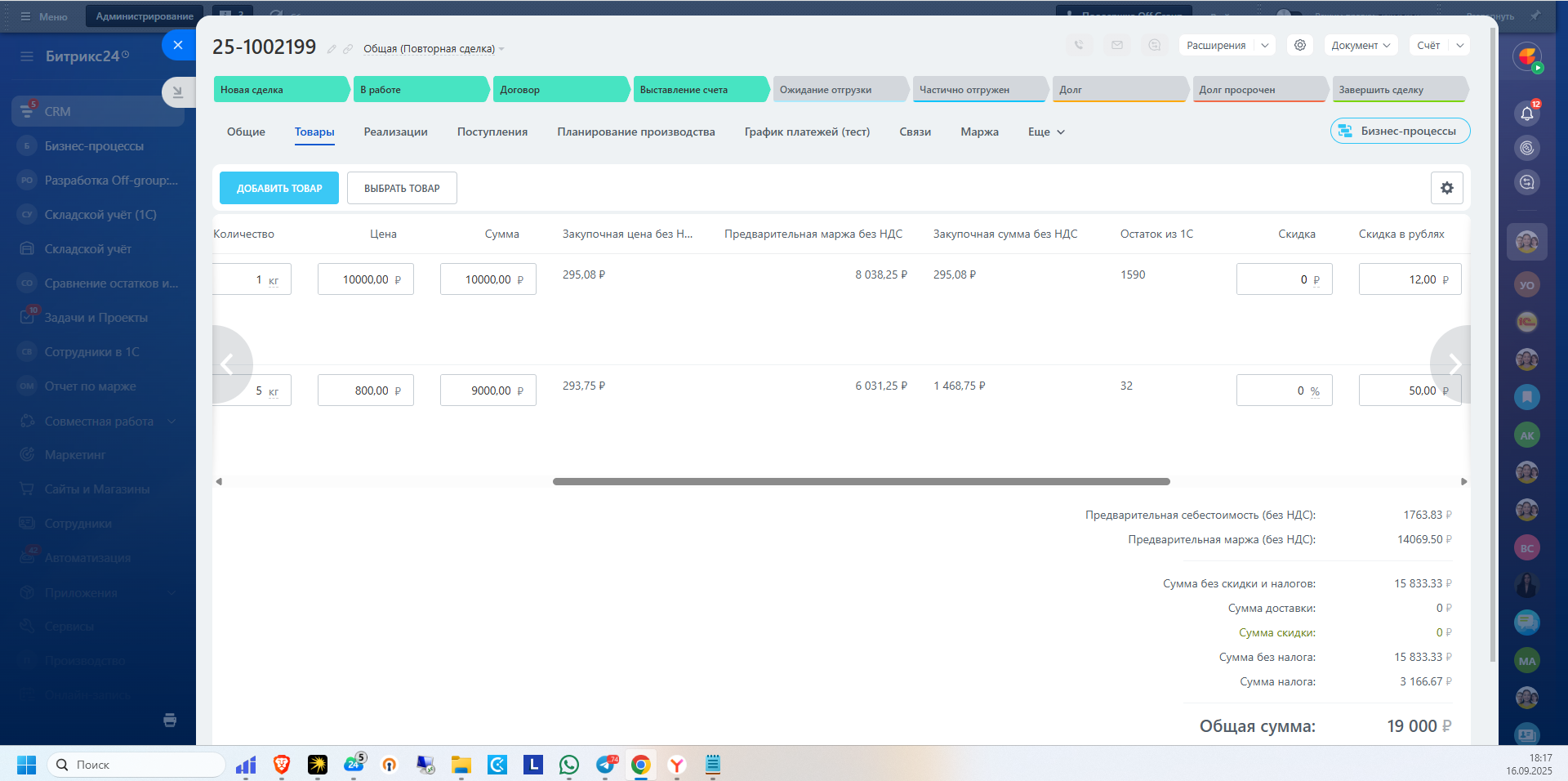The height and width of the screenshot is (781, 1568).
Task: Open deal settings gear near Документ
Action: tap(1300, 46)
